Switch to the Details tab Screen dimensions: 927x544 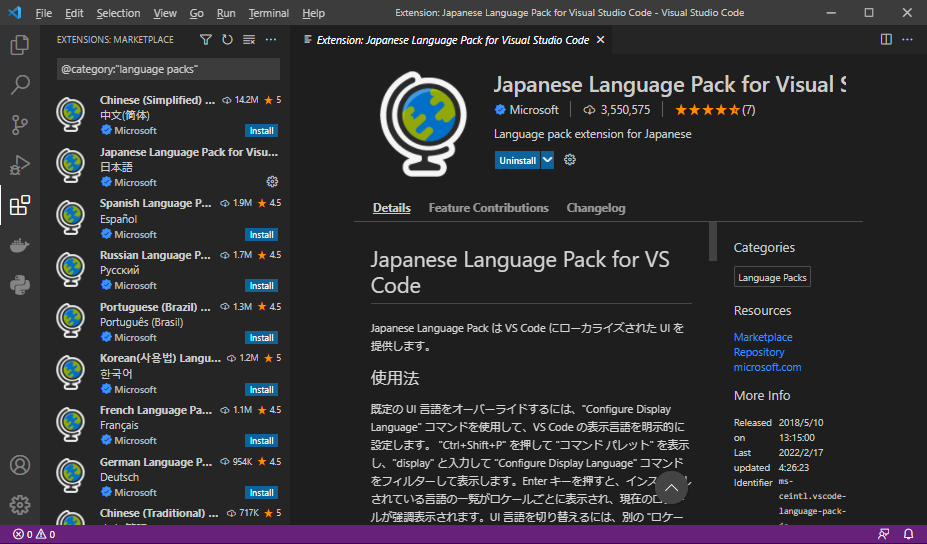[391, 208]
